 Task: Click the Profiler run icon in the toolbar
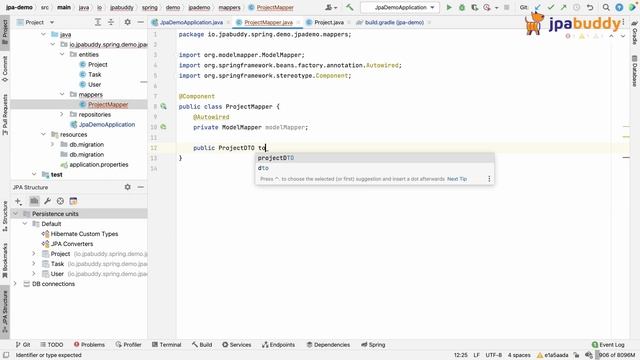click(x=487, y=7)
